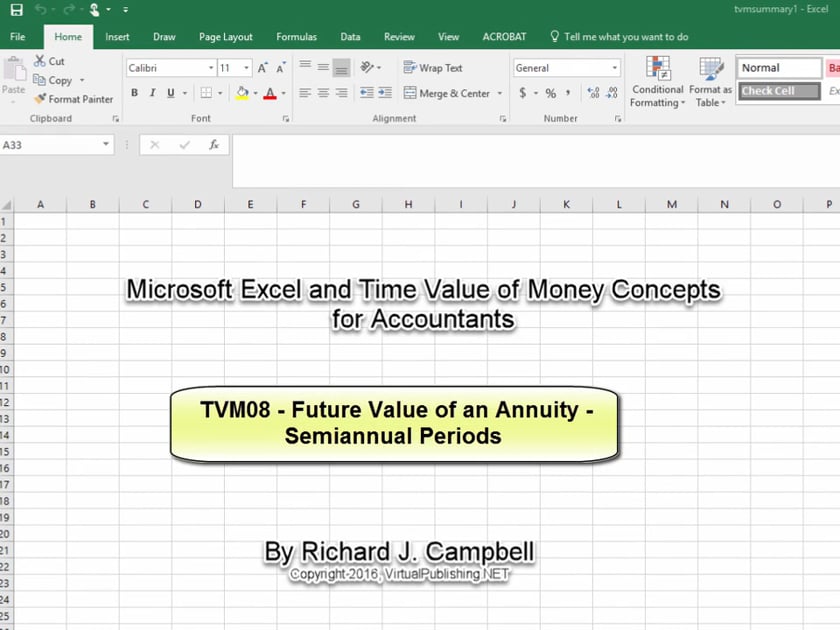The width and height of the screenshot is (840, 630).
Task: Click the Undo arrow icon
Action: tap(41, 10)
